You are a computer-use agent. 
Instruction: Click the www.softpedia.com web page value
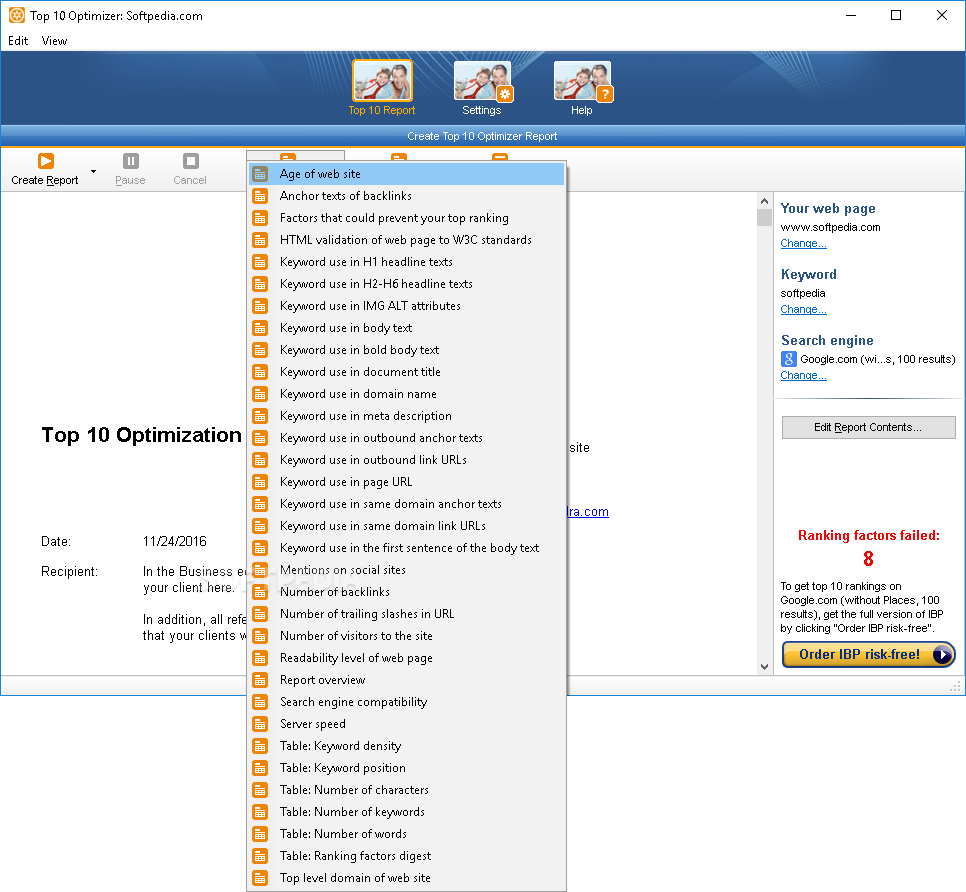click(830, 227)
